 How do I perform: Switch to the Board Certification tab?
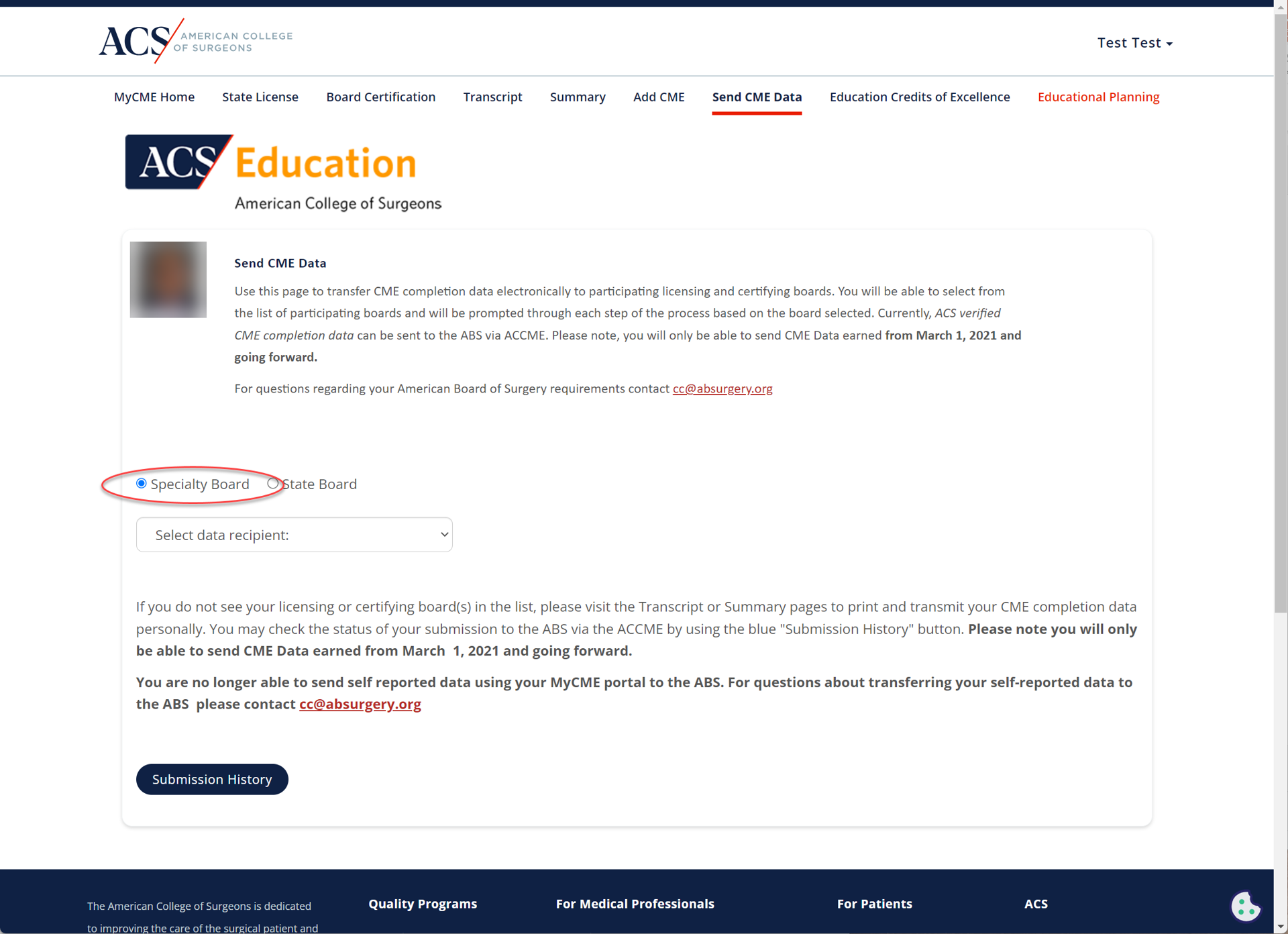[380, 97]
